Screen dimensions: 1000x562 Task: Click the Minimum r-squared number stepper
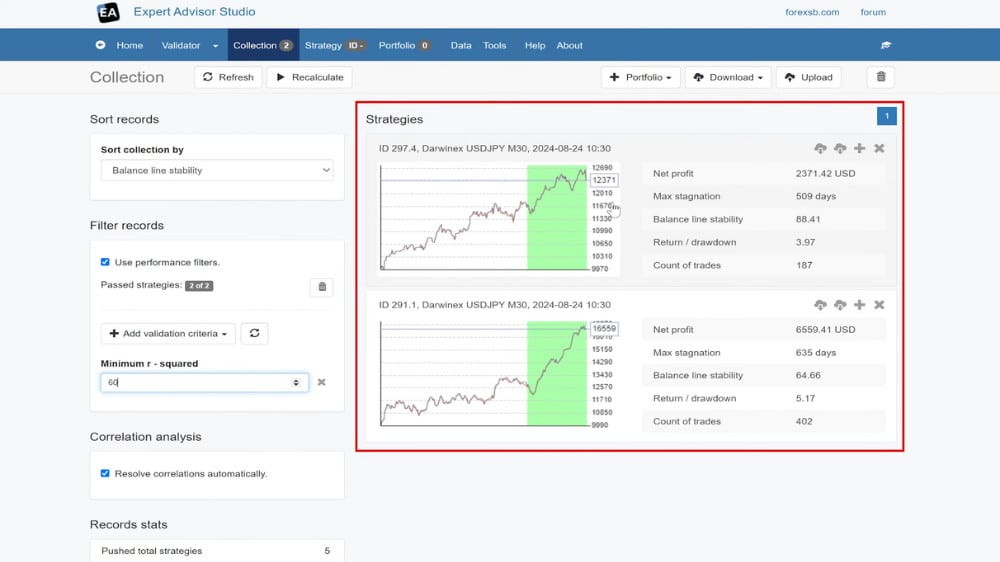[295, 382]
